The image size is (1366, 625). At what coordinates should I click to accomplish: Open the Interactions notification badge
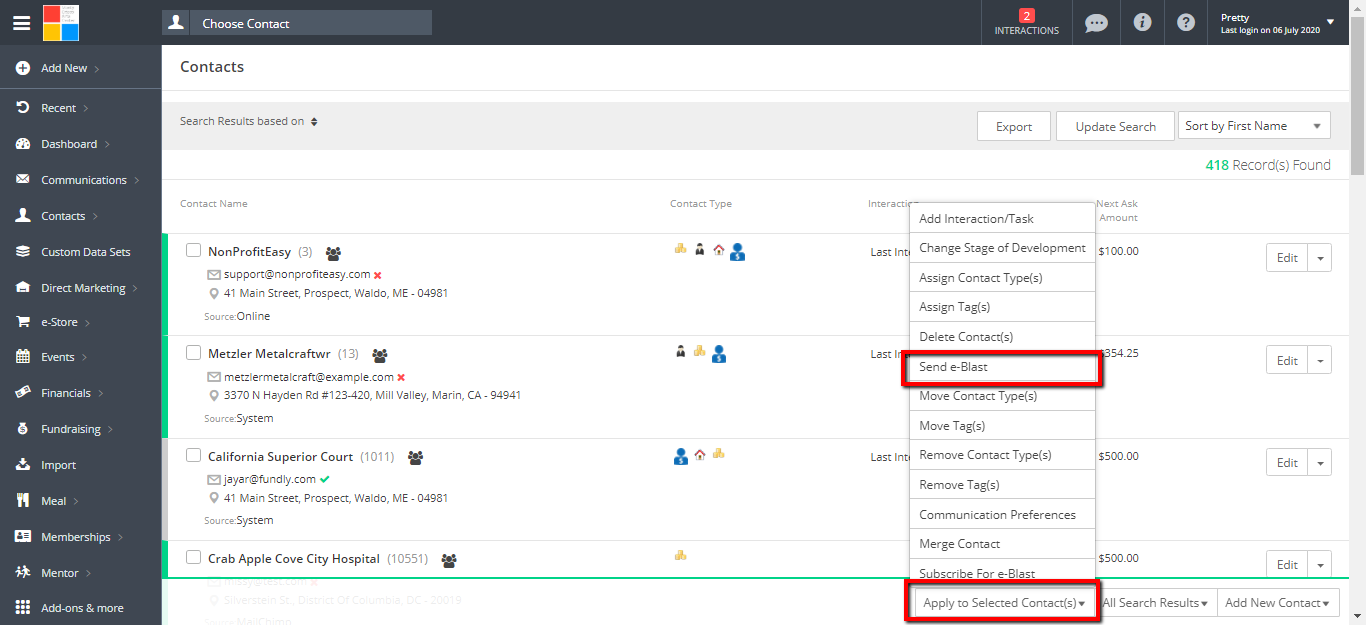1026,15
